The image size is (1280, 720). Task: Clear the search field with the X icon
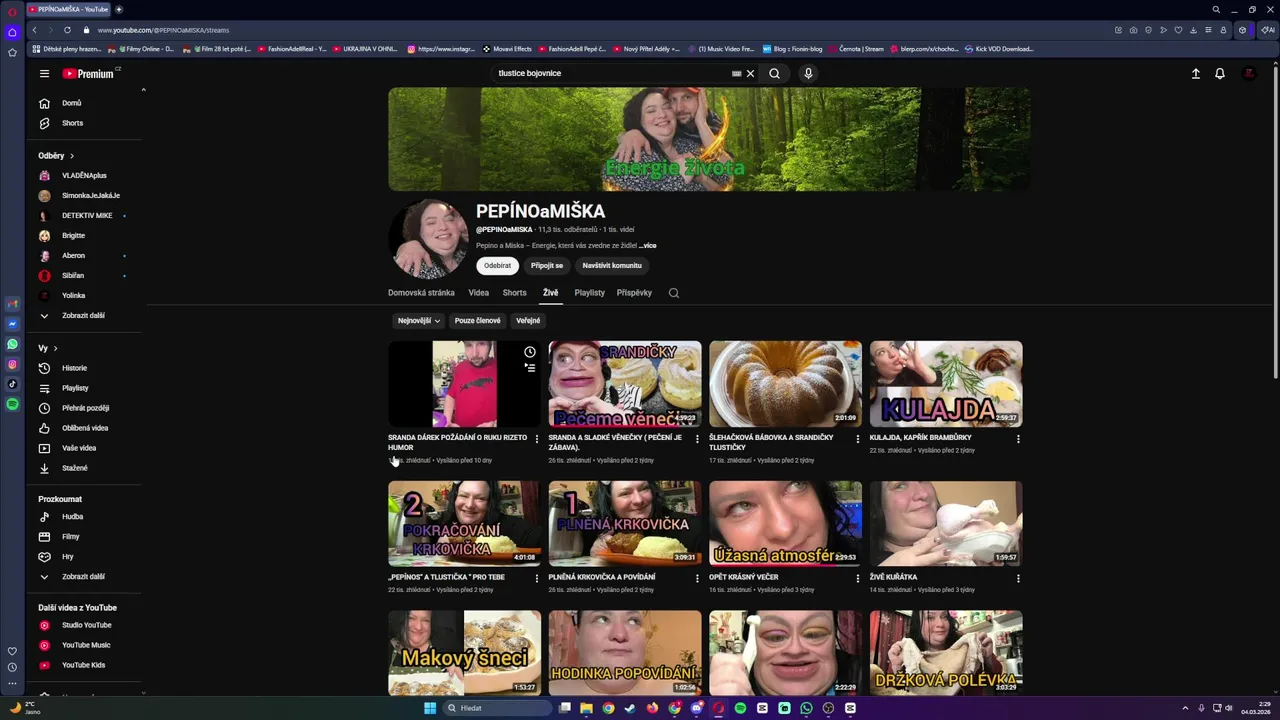coord(750,73)
